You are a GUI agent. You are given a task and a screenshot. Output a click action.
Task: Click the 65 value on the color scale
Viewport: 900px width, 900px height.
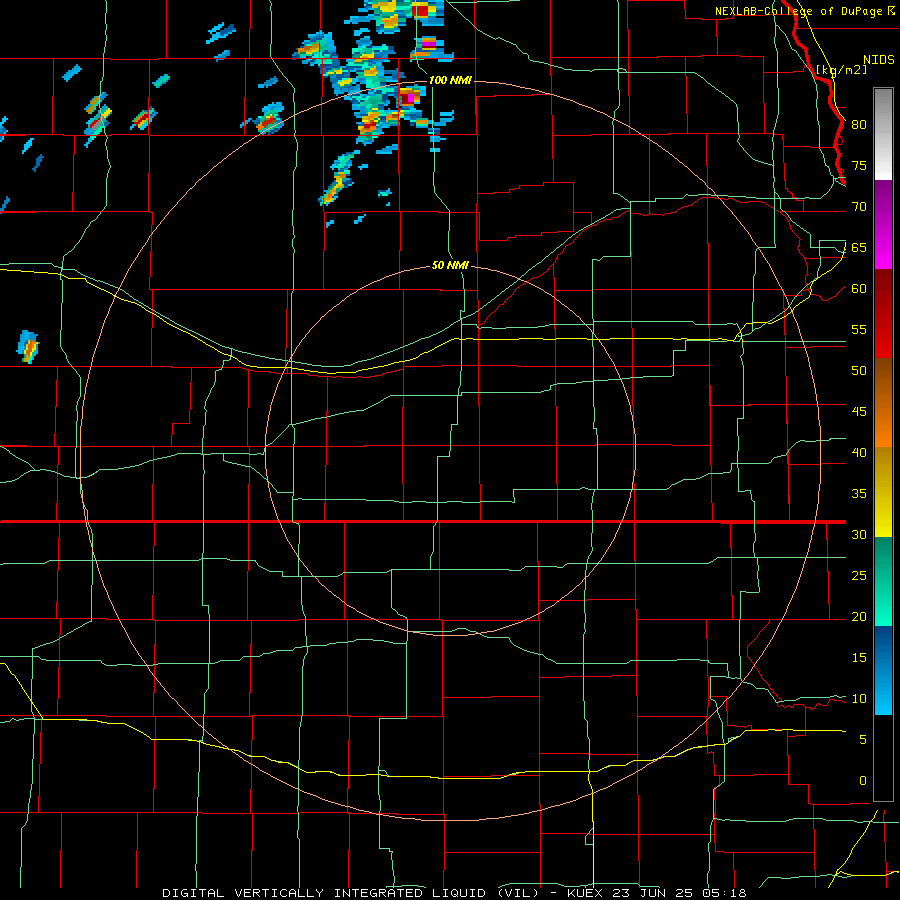(x=859, y=247)
